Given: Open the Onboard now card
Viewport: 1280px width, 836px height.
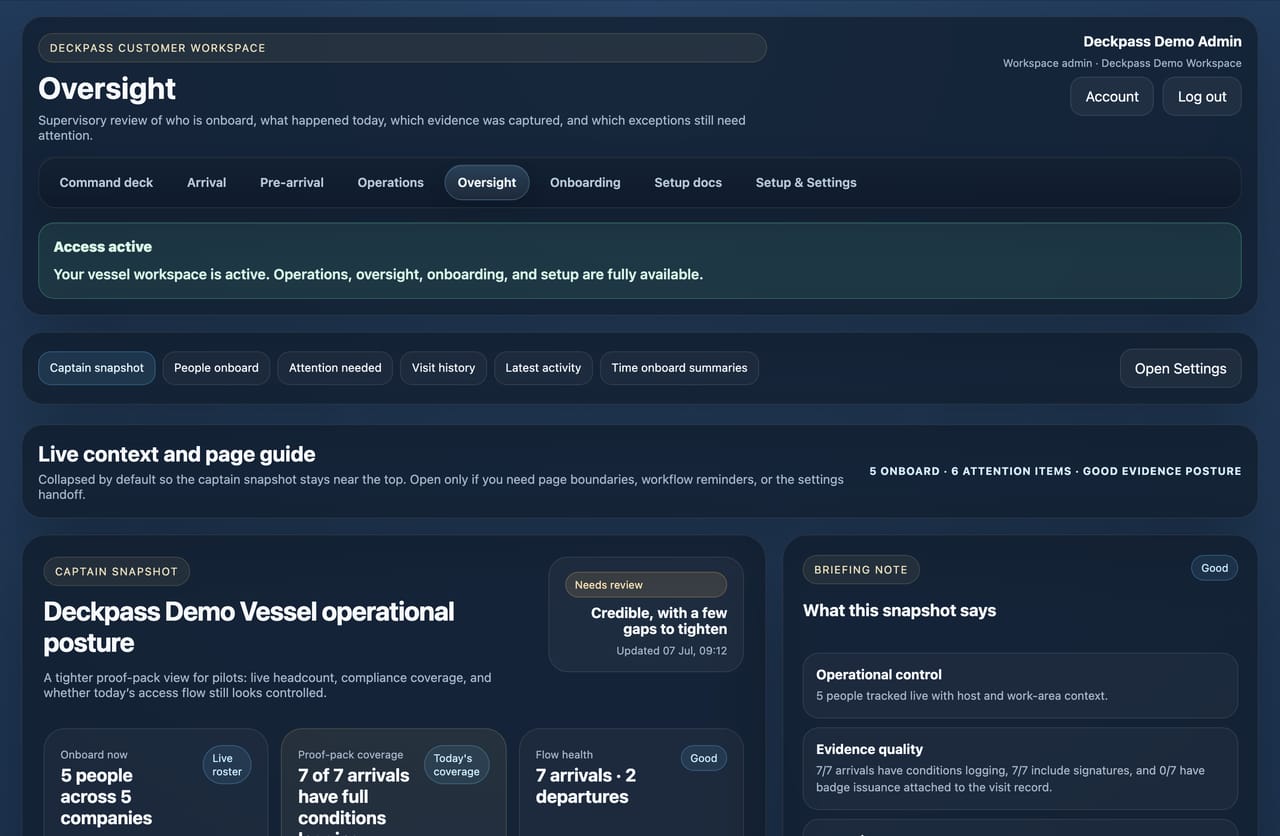Looking at the screenshot, I should [156, 782].
